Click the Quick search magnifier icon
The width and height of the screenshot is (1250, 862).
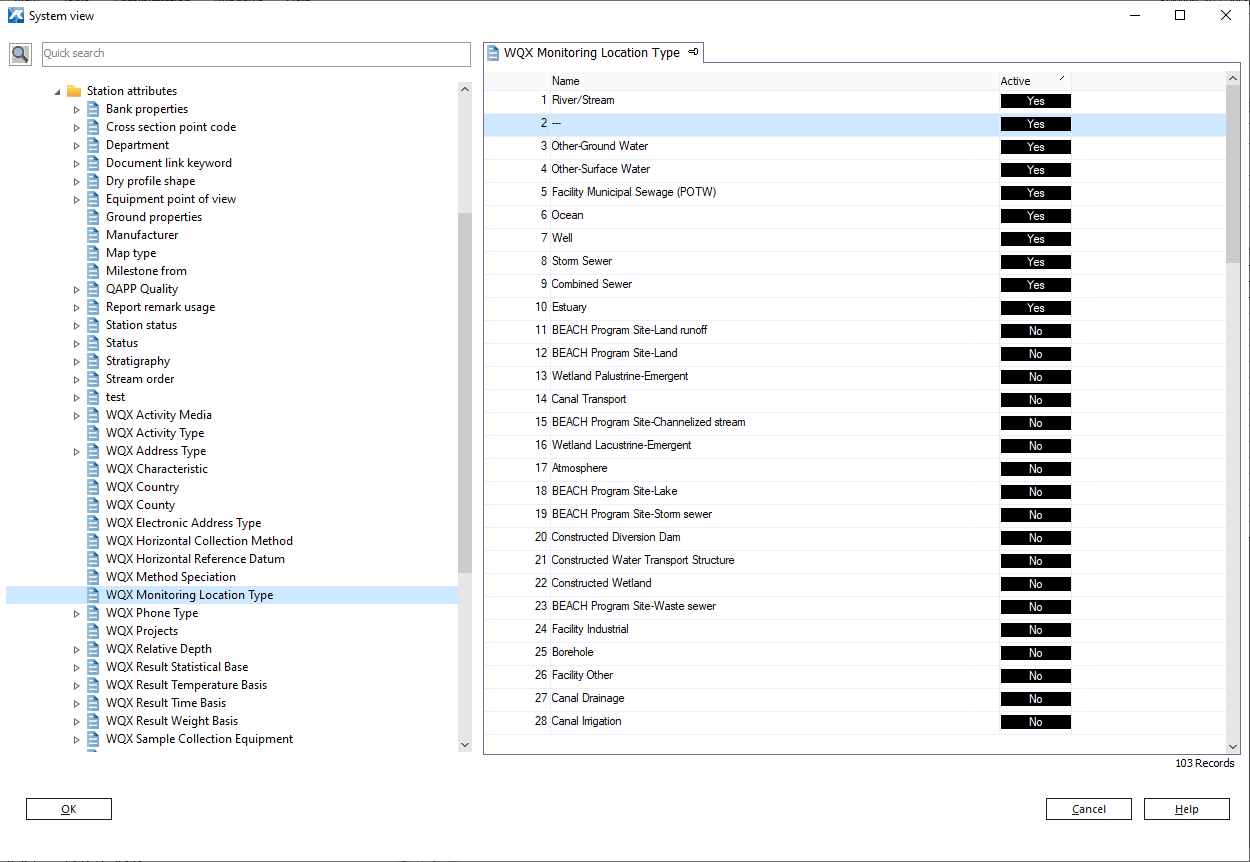[x=20, y=54]
